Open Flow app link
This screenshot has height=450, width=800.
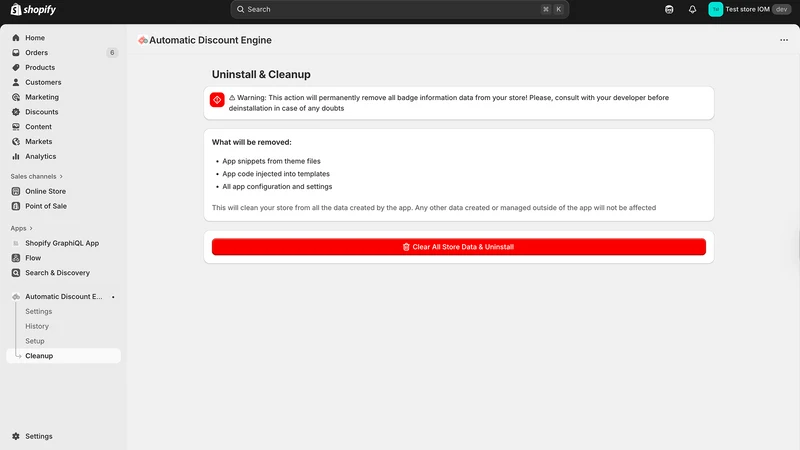(33, 258)
